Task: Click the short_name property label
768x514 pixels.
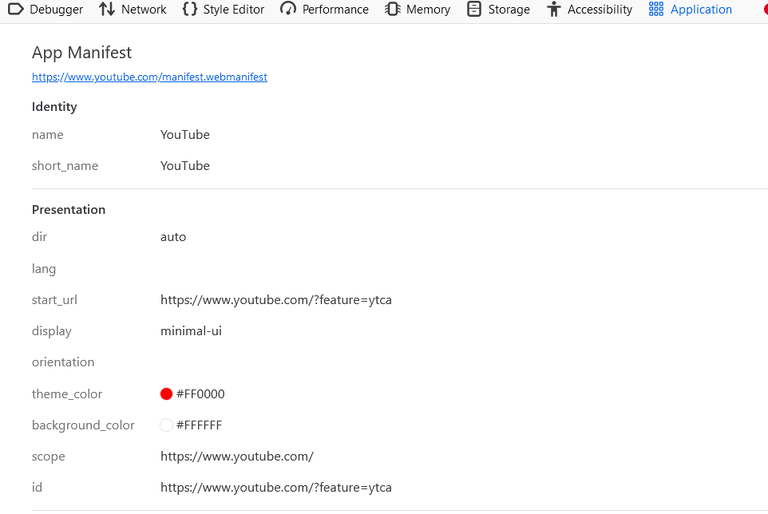Action: point(65,166)
